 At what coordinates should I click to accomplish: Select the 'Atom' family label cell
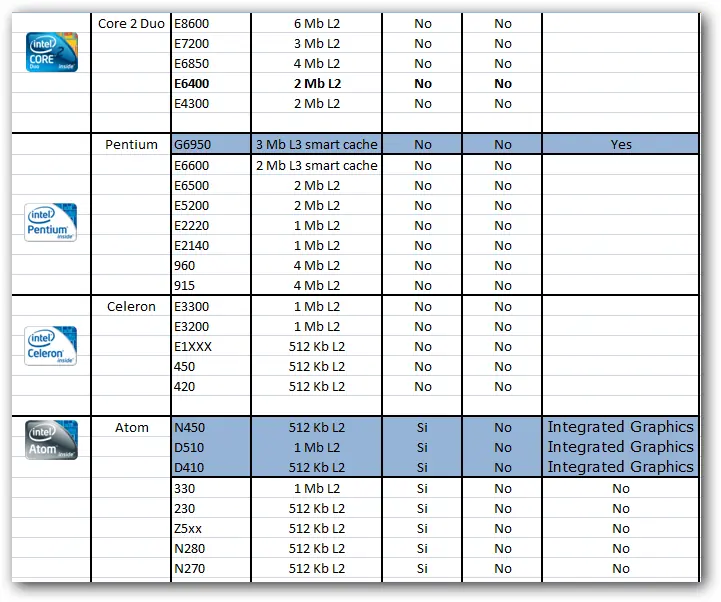click(x=131, y=427)
